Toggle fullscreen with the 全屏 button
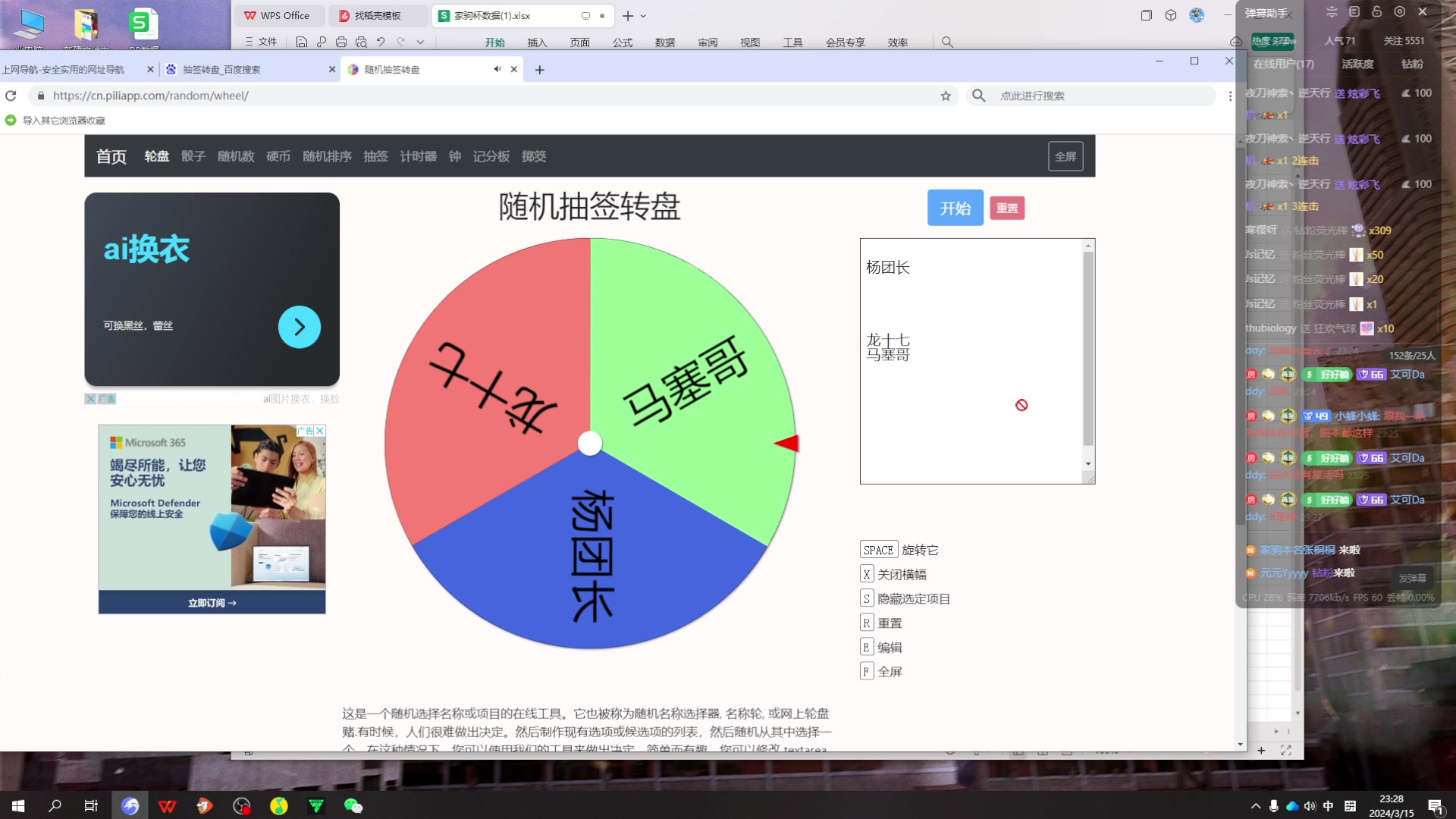The height and width of the screenshot is (819, 1456). [1065, 156]
